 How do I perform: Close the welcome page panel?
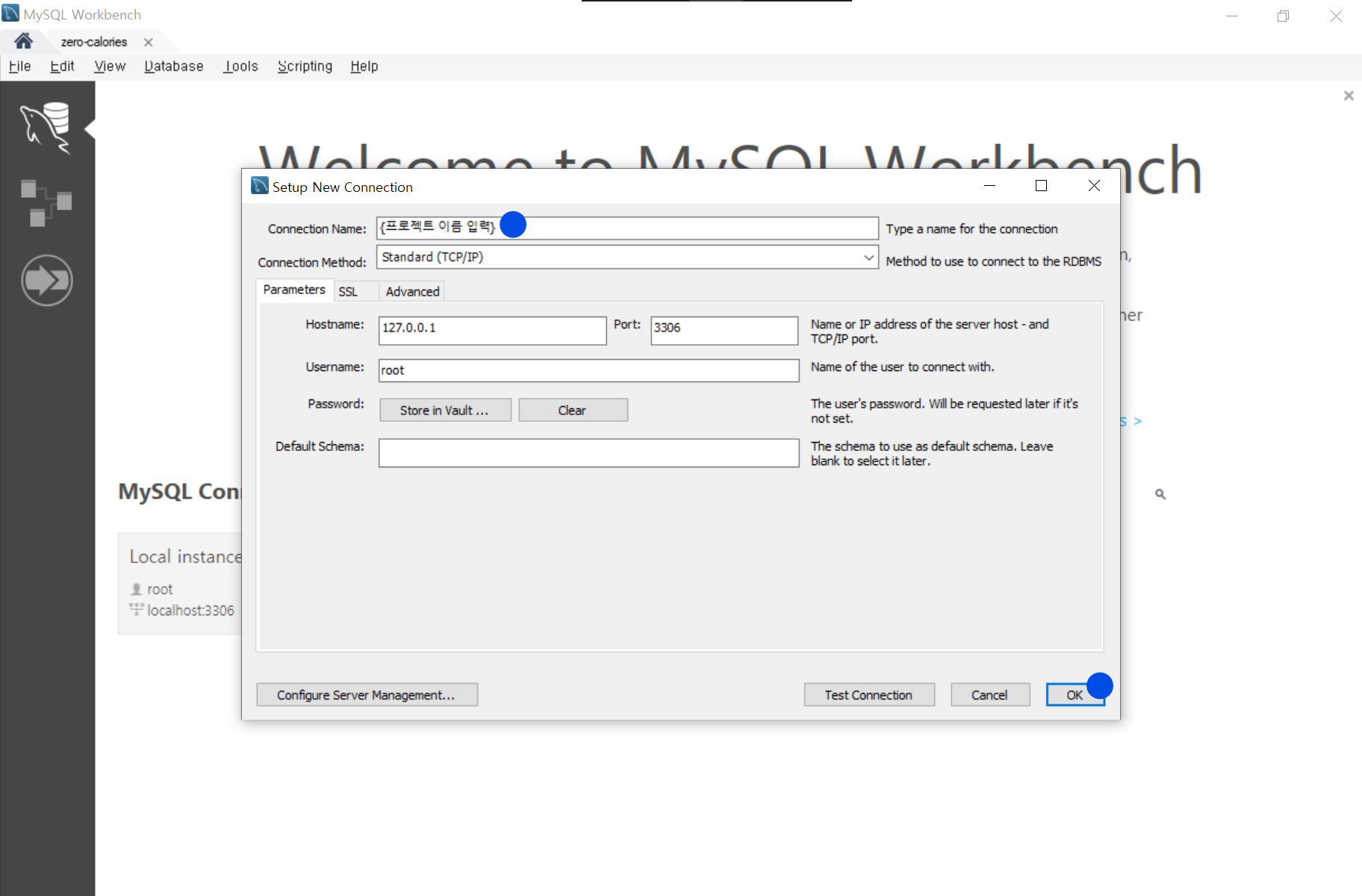(x=1349, y=96)
